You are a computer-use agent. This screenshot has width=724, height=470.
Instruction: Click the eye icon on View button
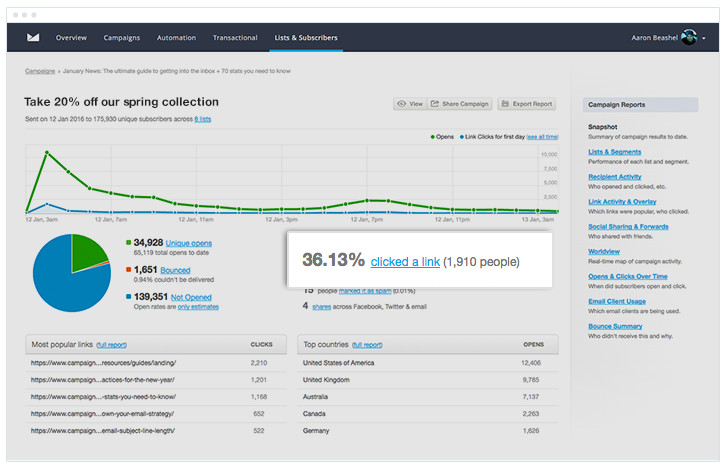click(401, 104)
